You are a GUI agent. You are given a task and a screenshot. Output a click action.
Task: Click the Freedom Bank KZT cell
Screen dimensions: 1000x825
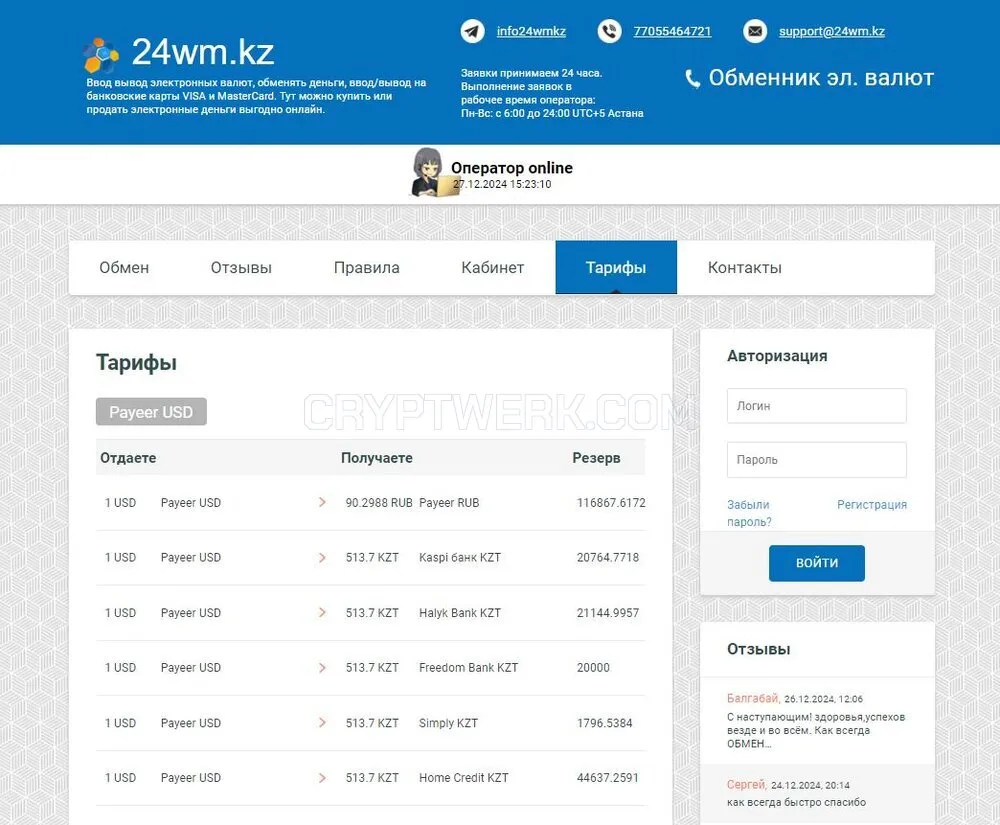click(x=469, y=668)
